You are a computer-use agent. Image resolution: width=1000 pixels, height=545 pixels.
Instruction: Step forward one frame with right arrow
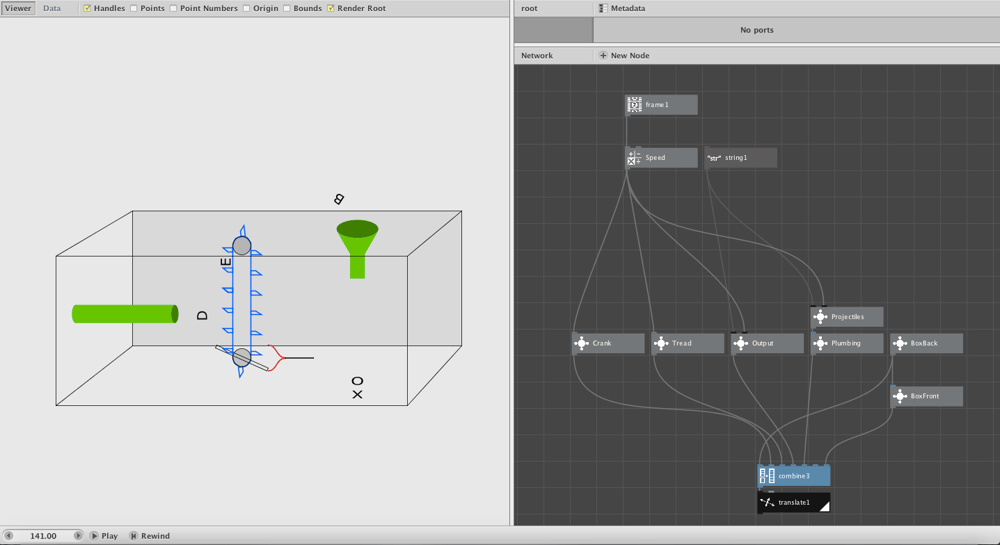[78, 535]
